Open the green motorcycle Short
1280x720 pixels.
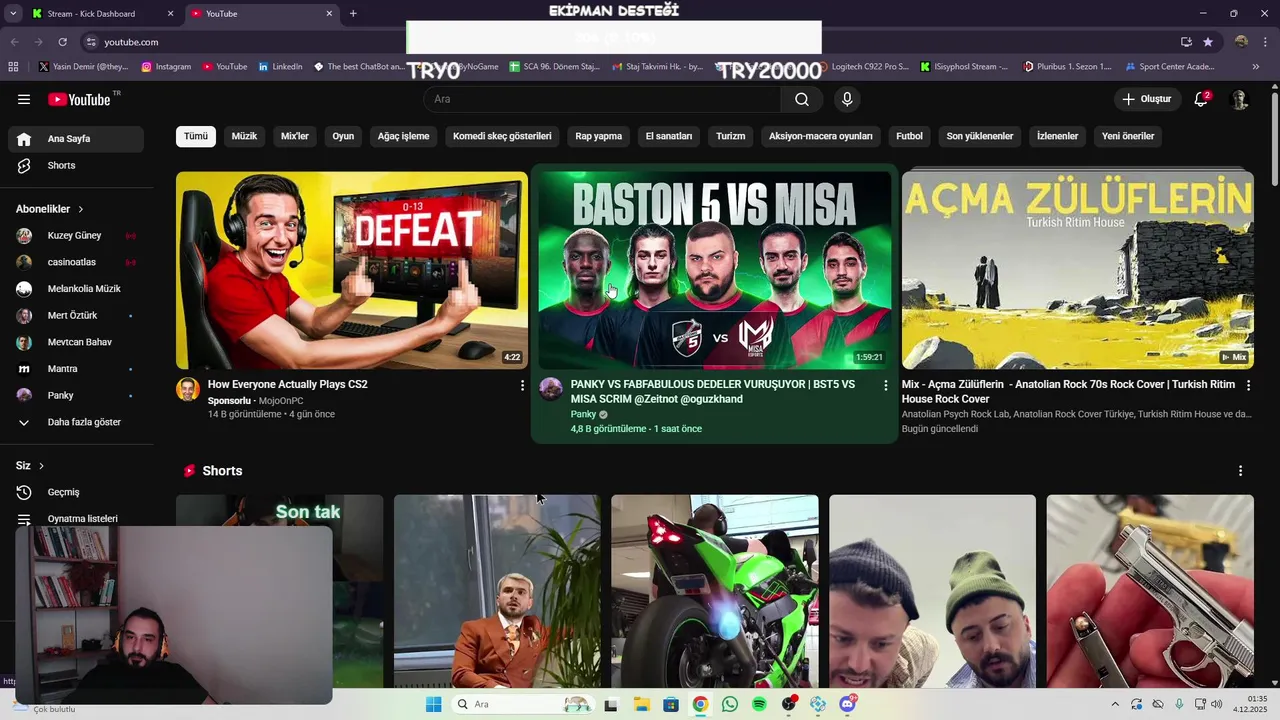coord(715,591)
